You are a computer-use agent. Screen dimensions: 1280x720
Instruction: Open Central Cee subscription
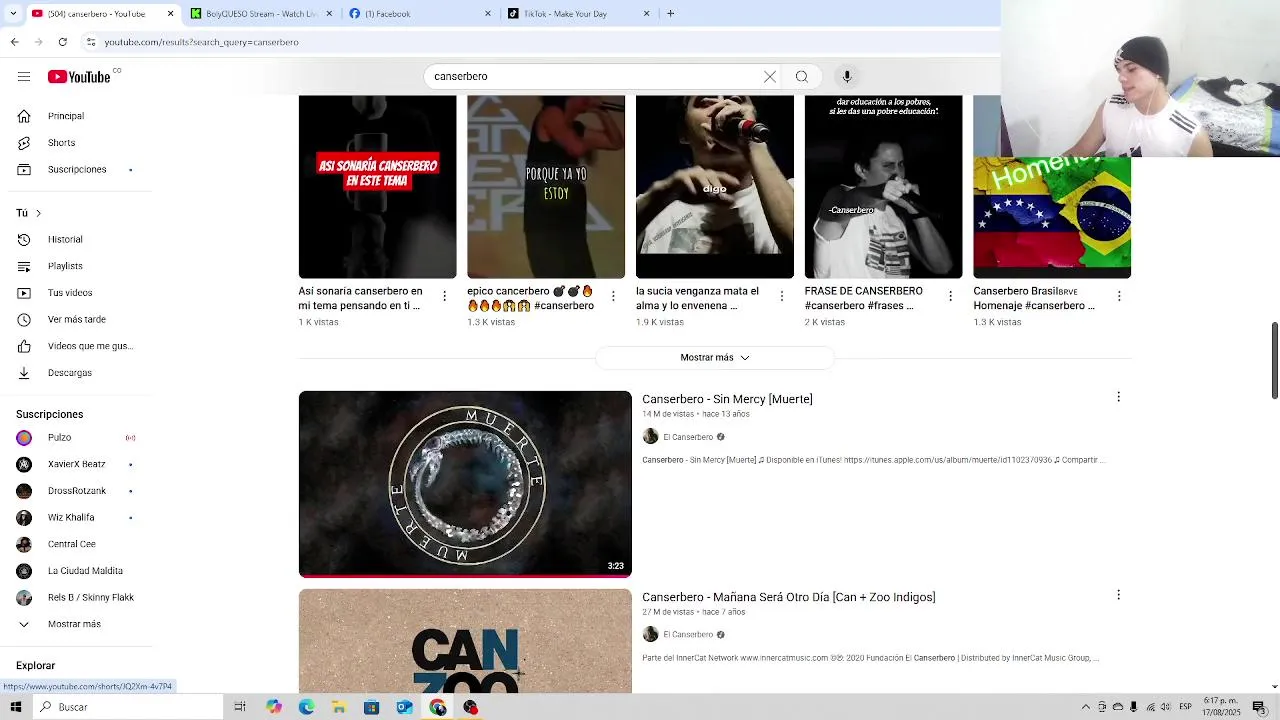[76, 544]
